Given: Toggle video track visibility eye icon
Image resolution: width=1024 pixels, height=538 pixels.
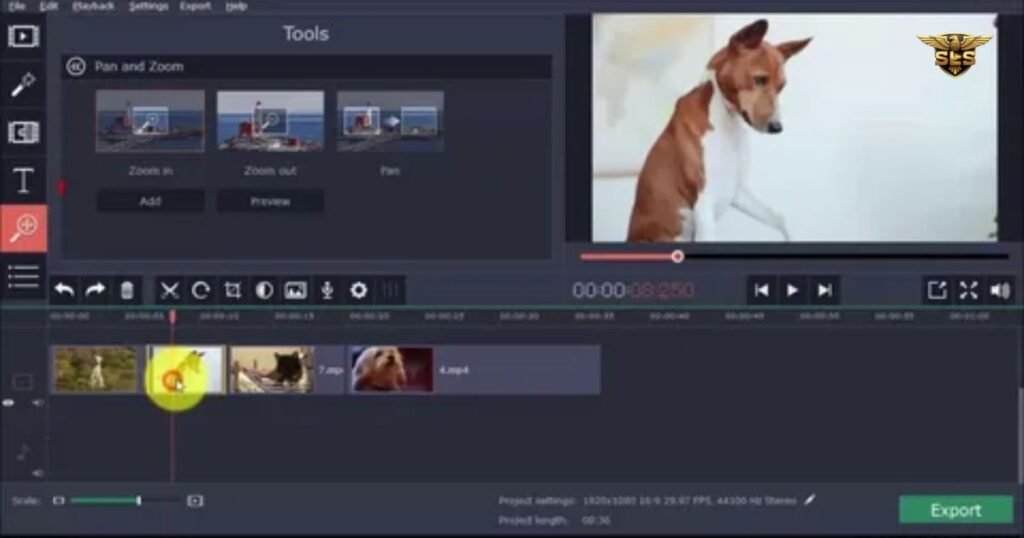Looking at the screenshot, I should tap(9, 402).
